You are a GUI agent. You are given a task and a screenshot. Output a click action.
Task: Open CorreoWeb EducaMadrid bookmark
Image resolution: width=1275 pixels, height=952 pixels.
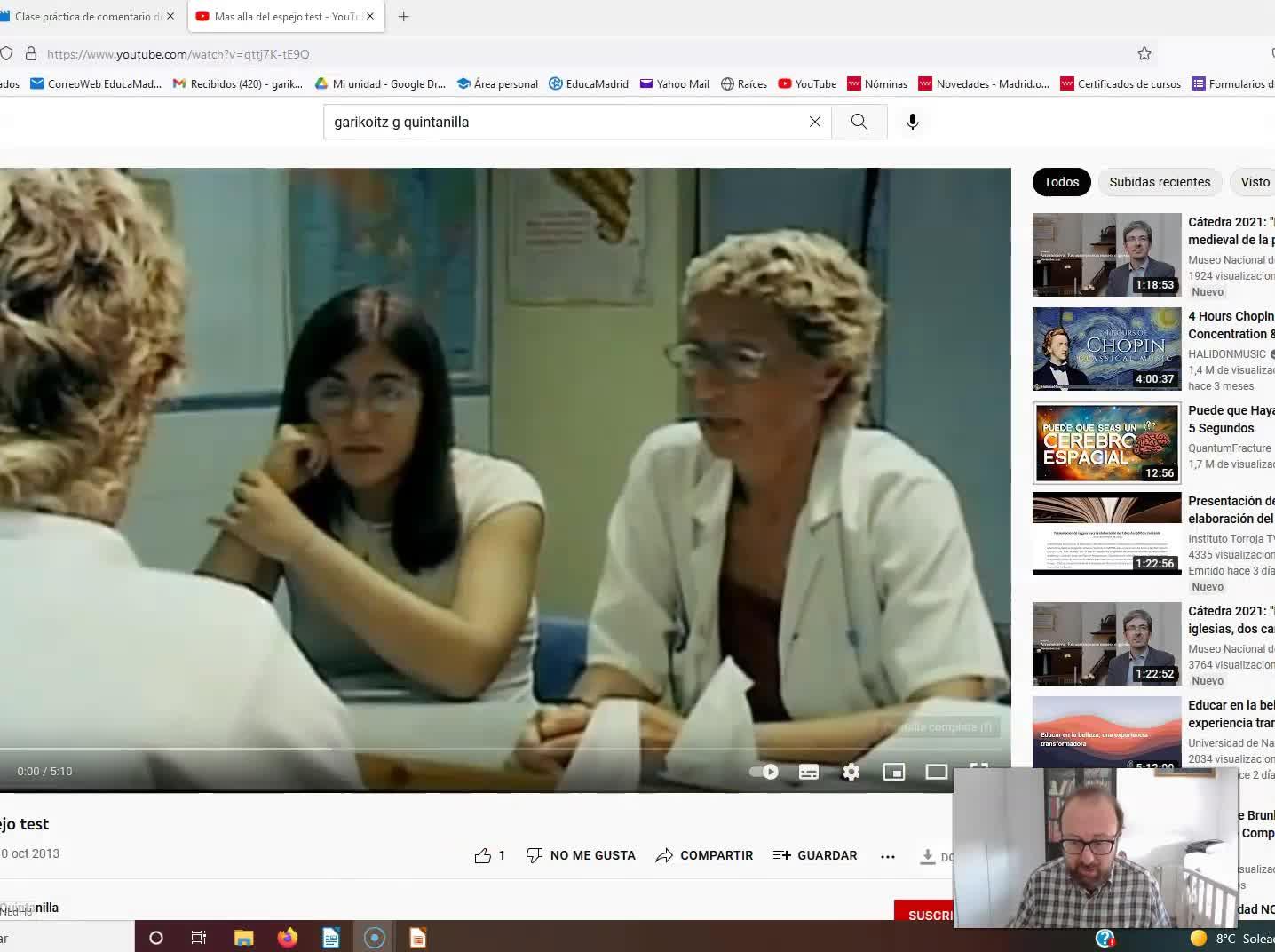96,83
